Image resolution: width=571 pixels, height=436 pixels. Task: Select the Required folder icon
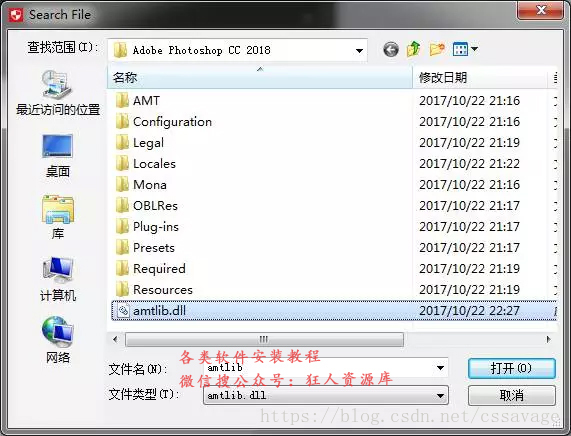[122, 268]
